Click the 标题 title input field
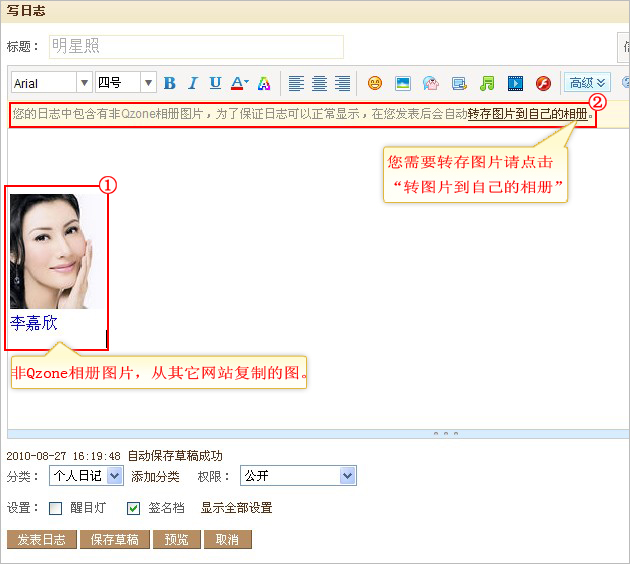 pos(196,46)
